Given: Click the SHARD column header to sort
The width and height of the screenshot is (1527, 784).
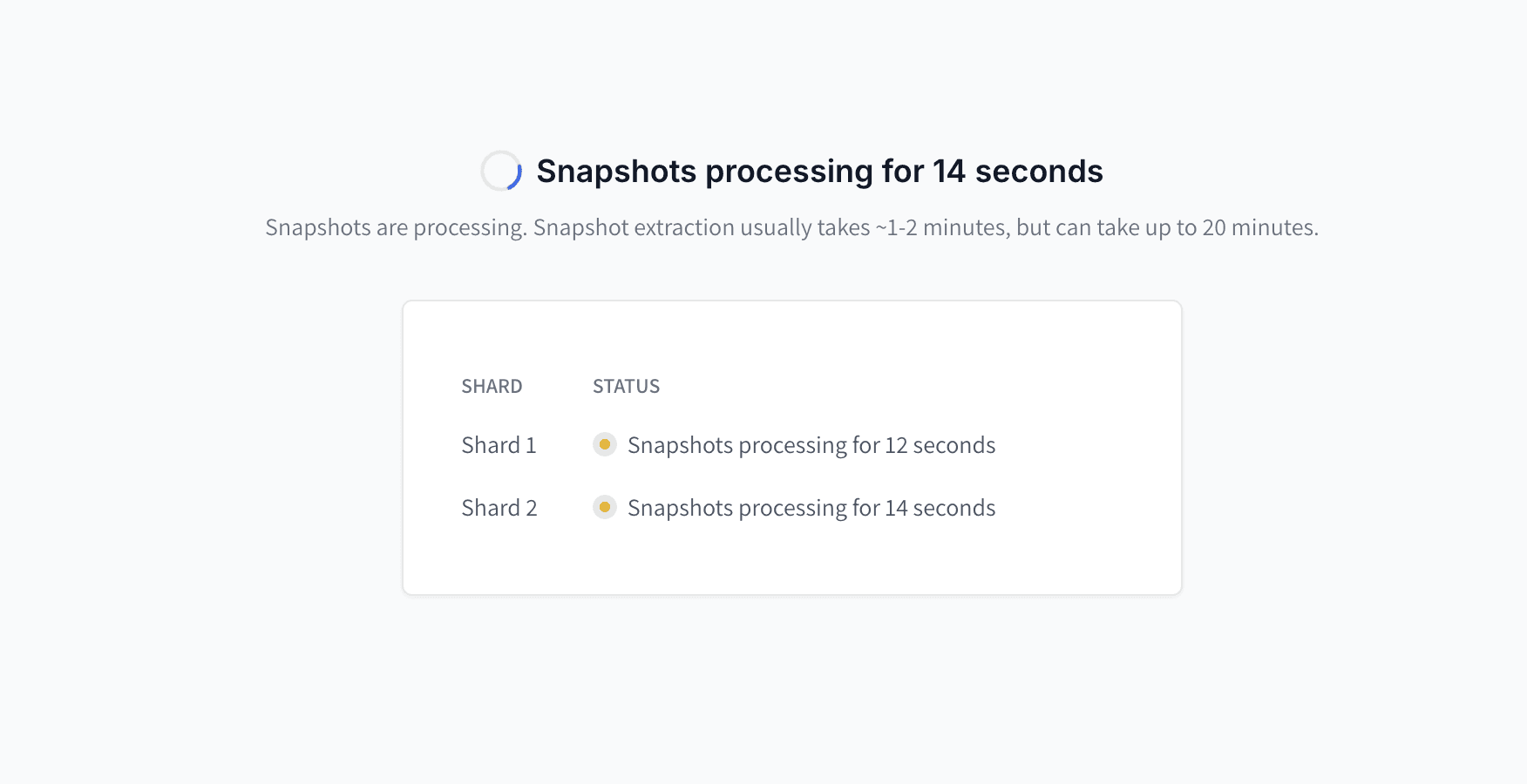Looking at the screenshot, I should click(x=492, y=386).
